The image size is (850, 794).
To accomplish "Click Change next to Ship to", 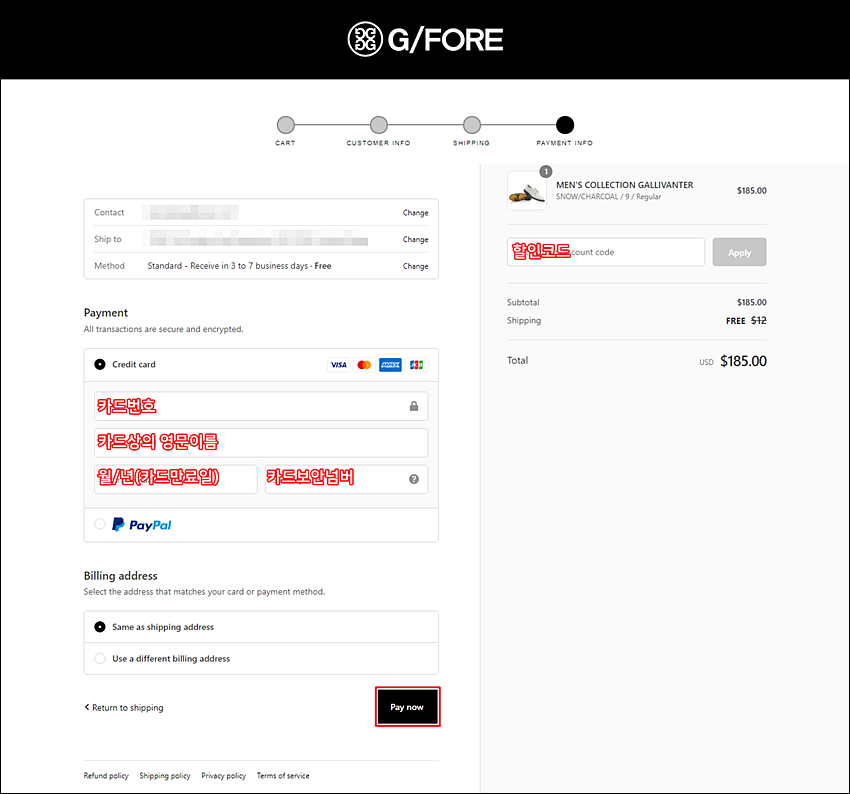I will coord(415,239).
